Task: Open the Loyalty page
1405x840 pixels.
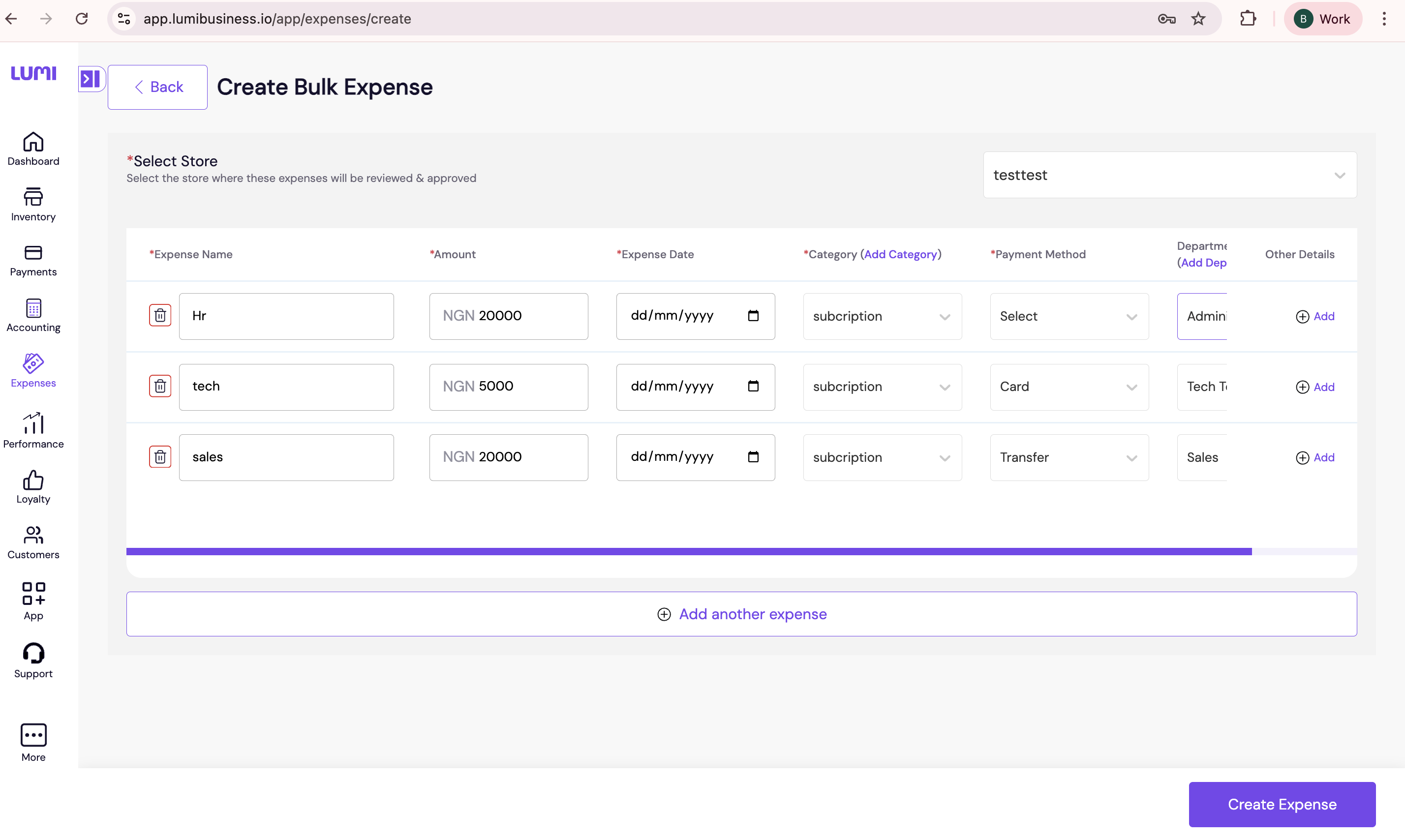Action: 33,487
